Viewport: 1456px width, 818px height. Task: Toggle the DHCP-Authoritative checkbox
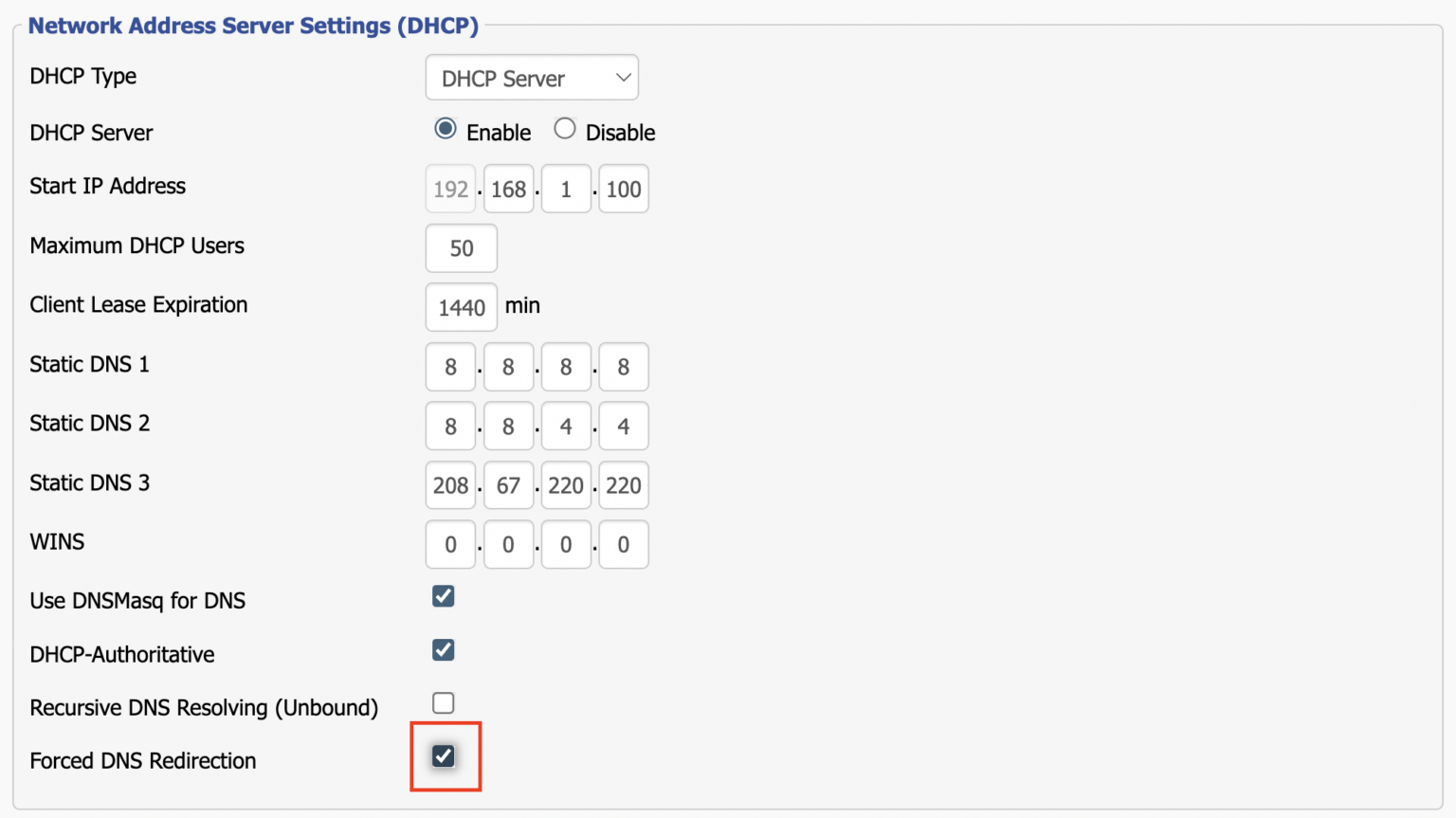pos(443,650)
